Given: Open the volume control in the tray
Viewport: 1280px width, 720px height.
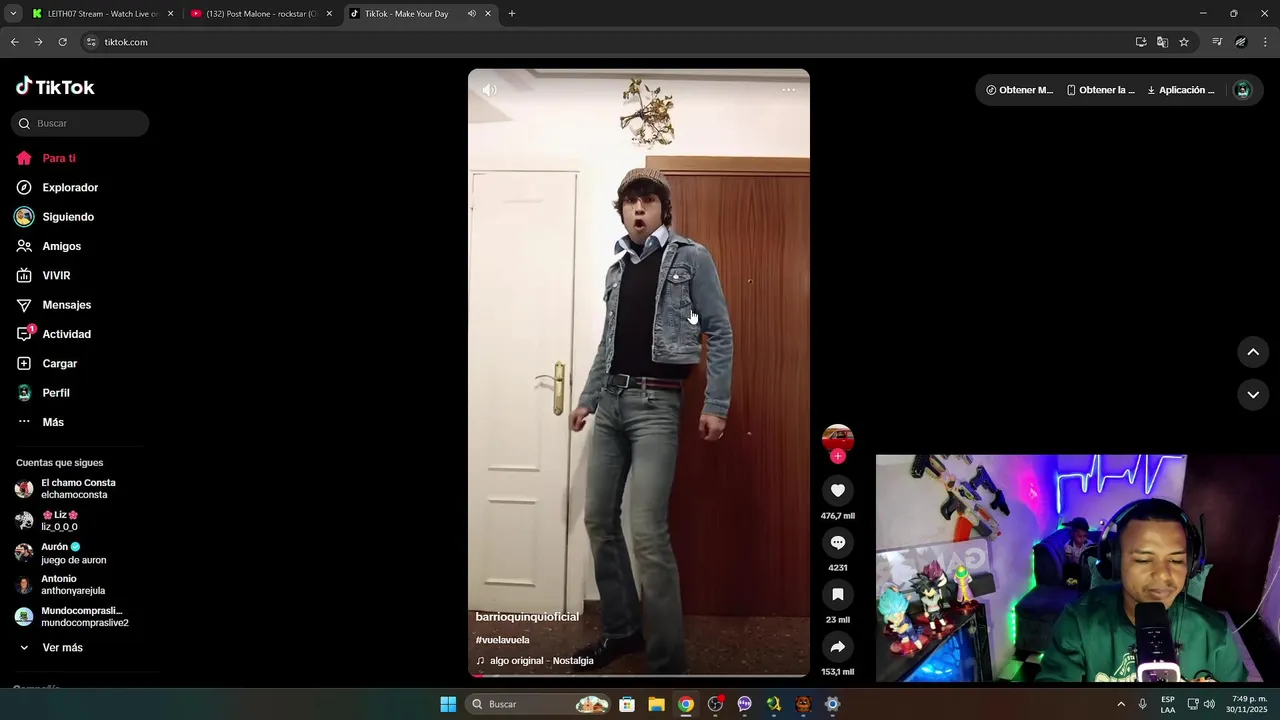Looking at the screenshot, I should 1209,704.
